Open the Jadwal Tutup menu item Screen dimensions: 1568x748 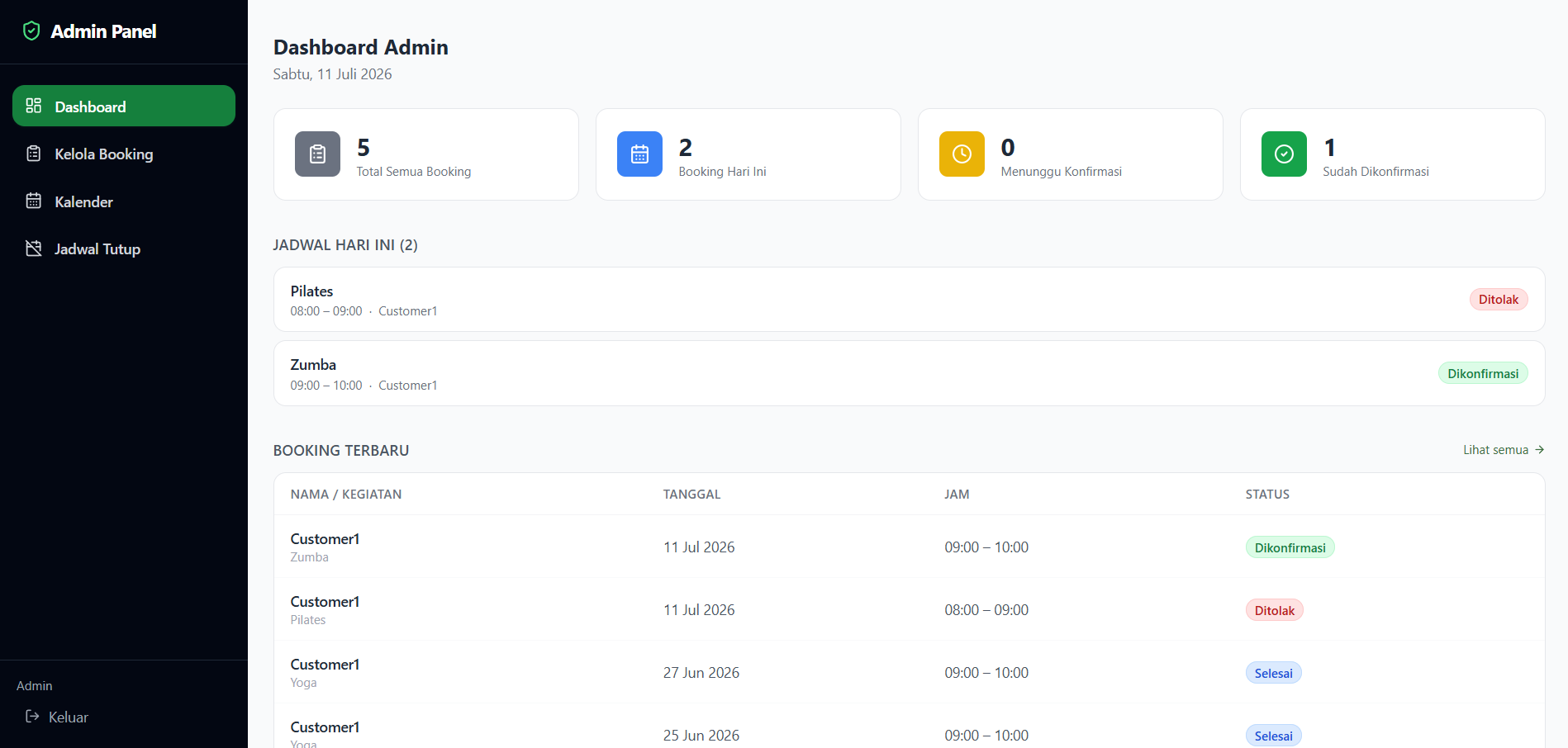point(124,249)
